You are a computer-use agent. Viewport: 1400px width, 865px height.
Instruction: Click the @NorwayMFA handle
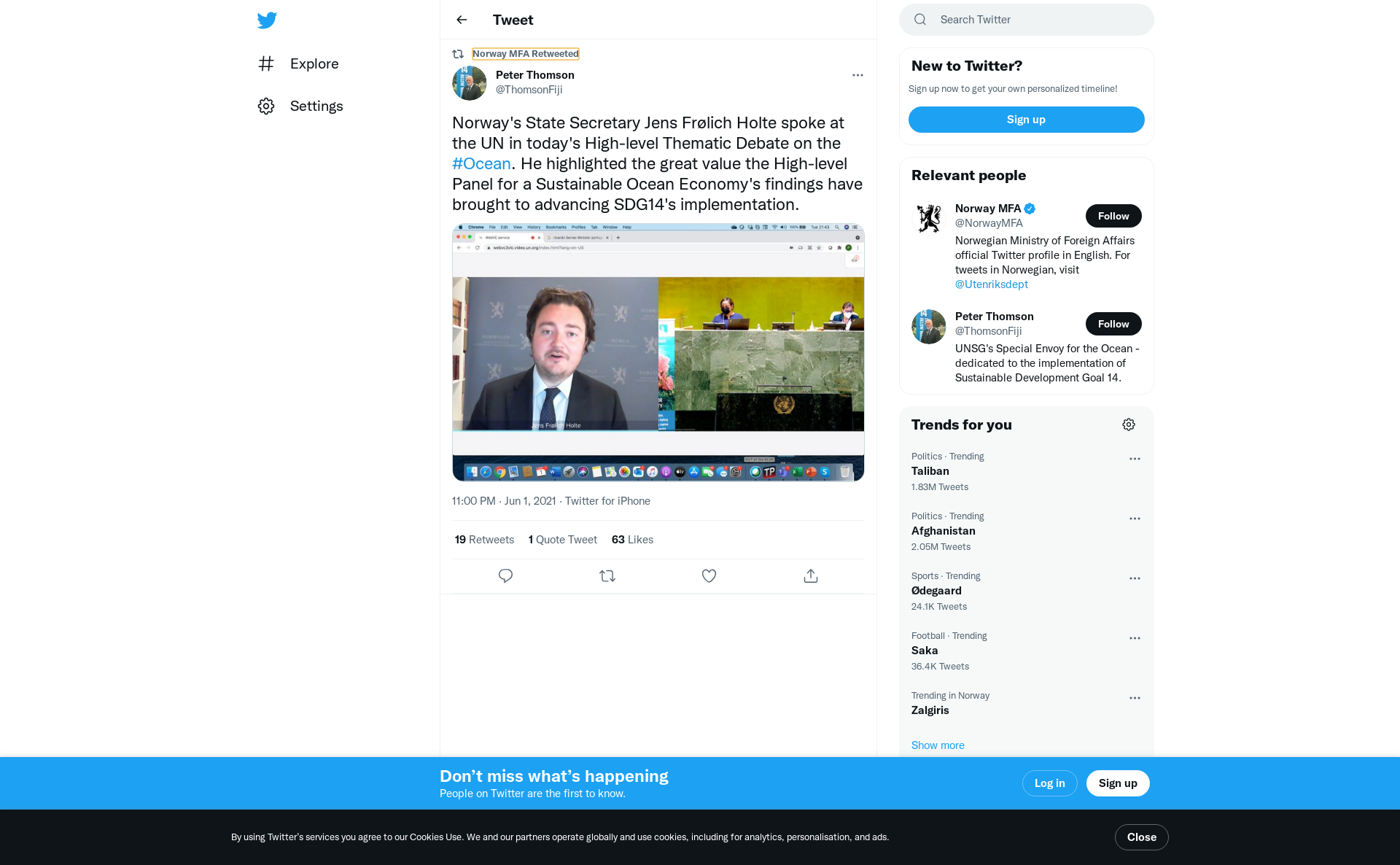(x=989, y=223)
